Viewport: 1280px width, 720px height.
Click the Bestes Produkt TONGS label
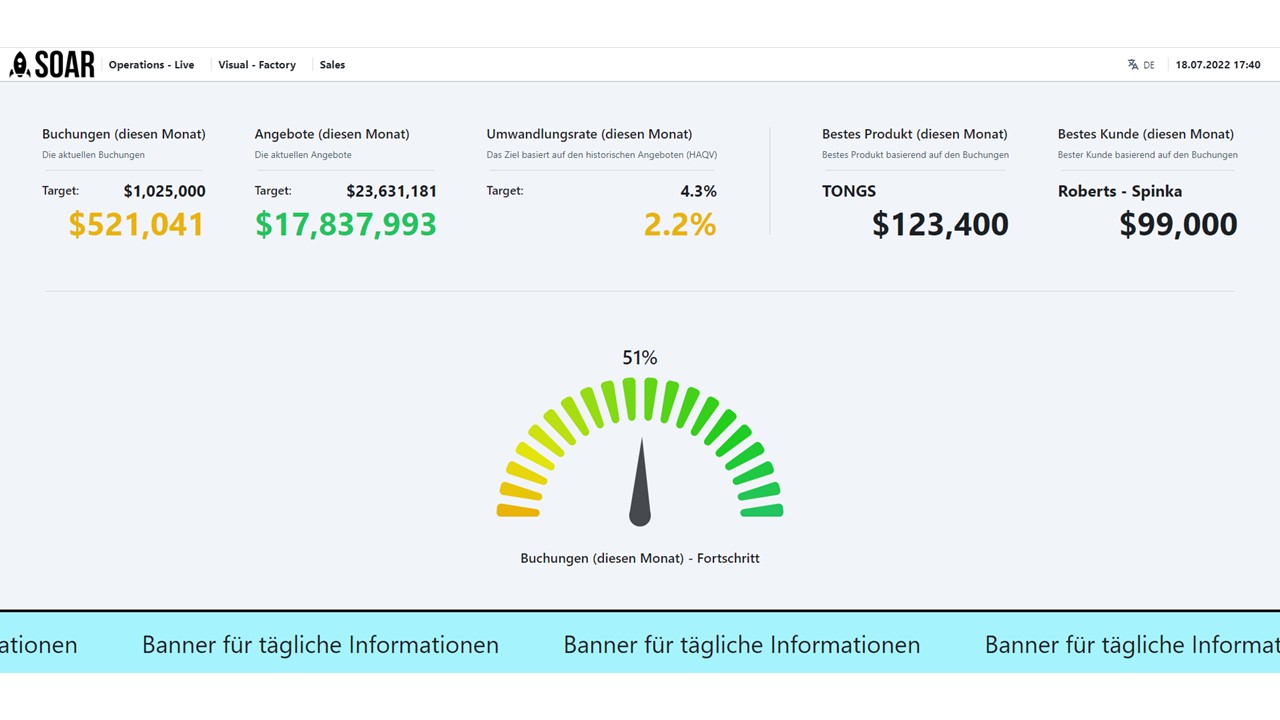pos(849,191)
